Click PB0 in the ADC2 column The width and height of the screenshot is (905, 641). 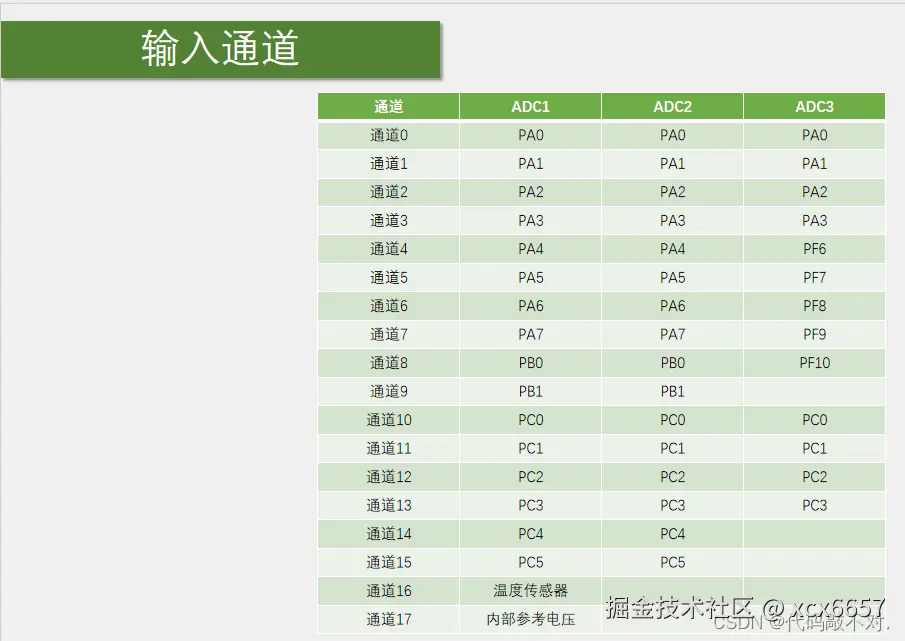click(672, 363)
